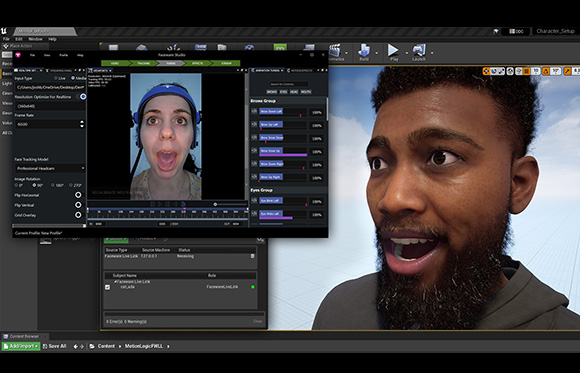Toggle Grid Overlay
Viewport: 580px width, 373px height.
click(x=78, y=215)
